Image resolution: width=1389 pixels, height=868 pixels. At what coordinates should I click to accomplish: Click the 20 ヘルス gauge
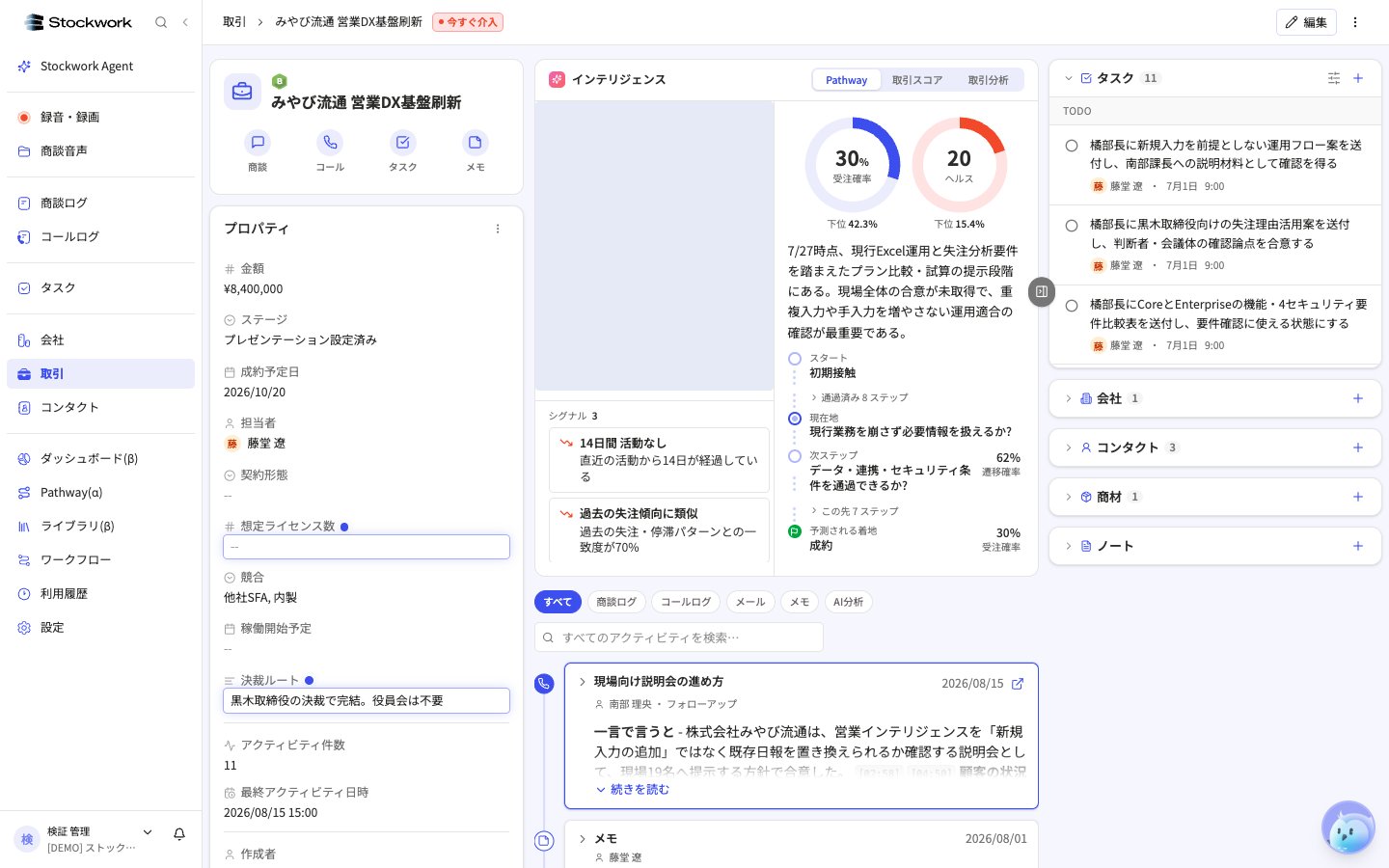tap(960, 165)
